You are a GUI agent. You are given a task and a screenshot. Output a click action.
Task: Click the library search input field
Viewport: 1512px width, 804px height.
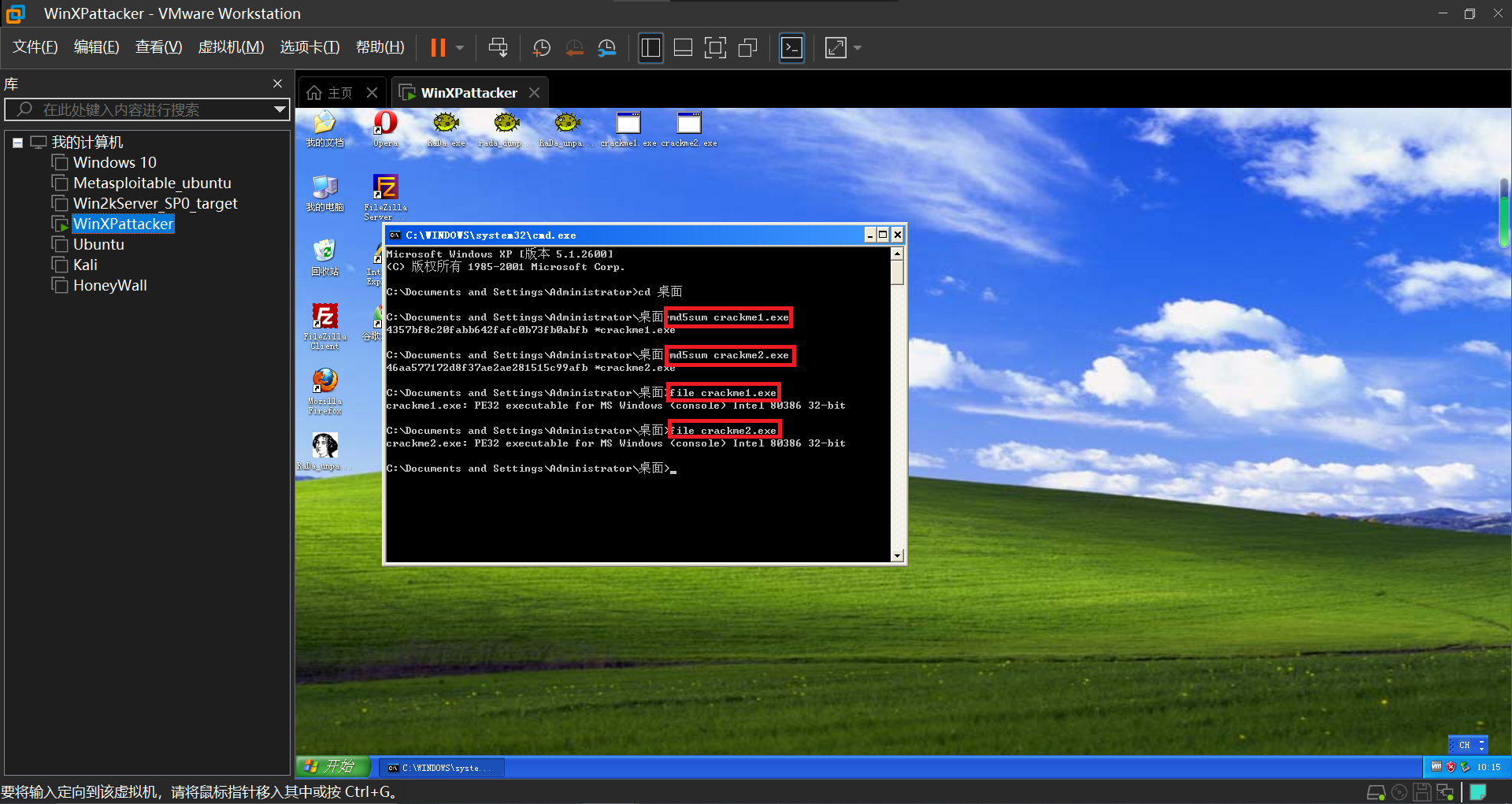click(146, 109)
